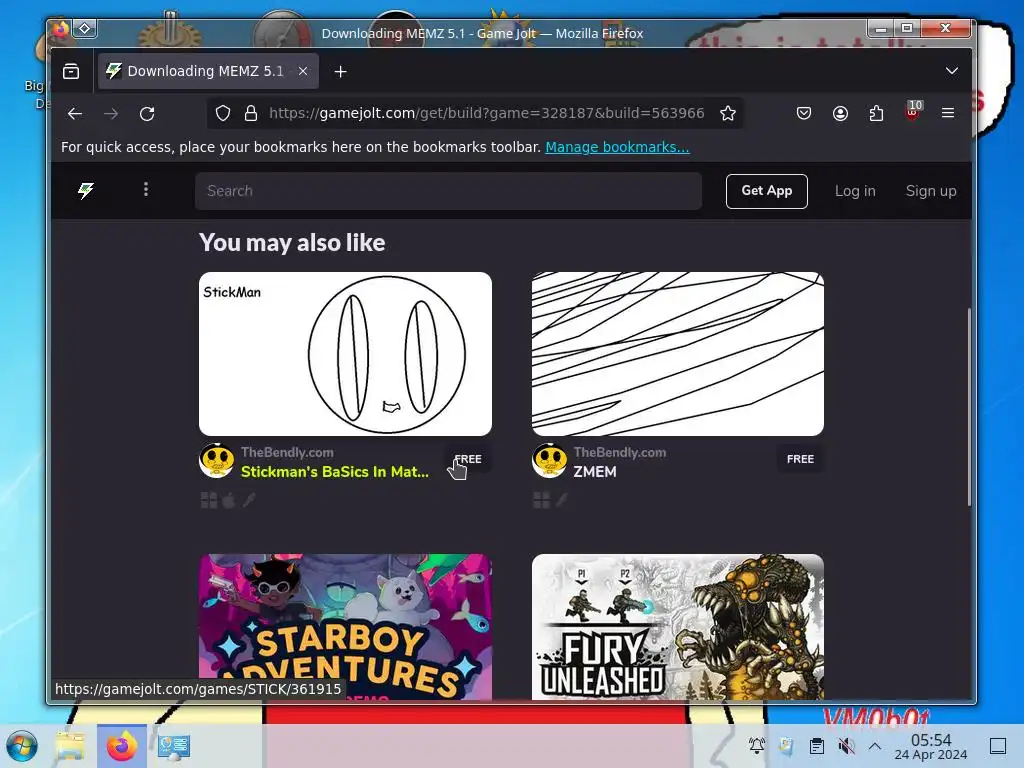This screenshot has height=768, width=1024.
Task: Open the Sign up link
Action: [931, 191]
